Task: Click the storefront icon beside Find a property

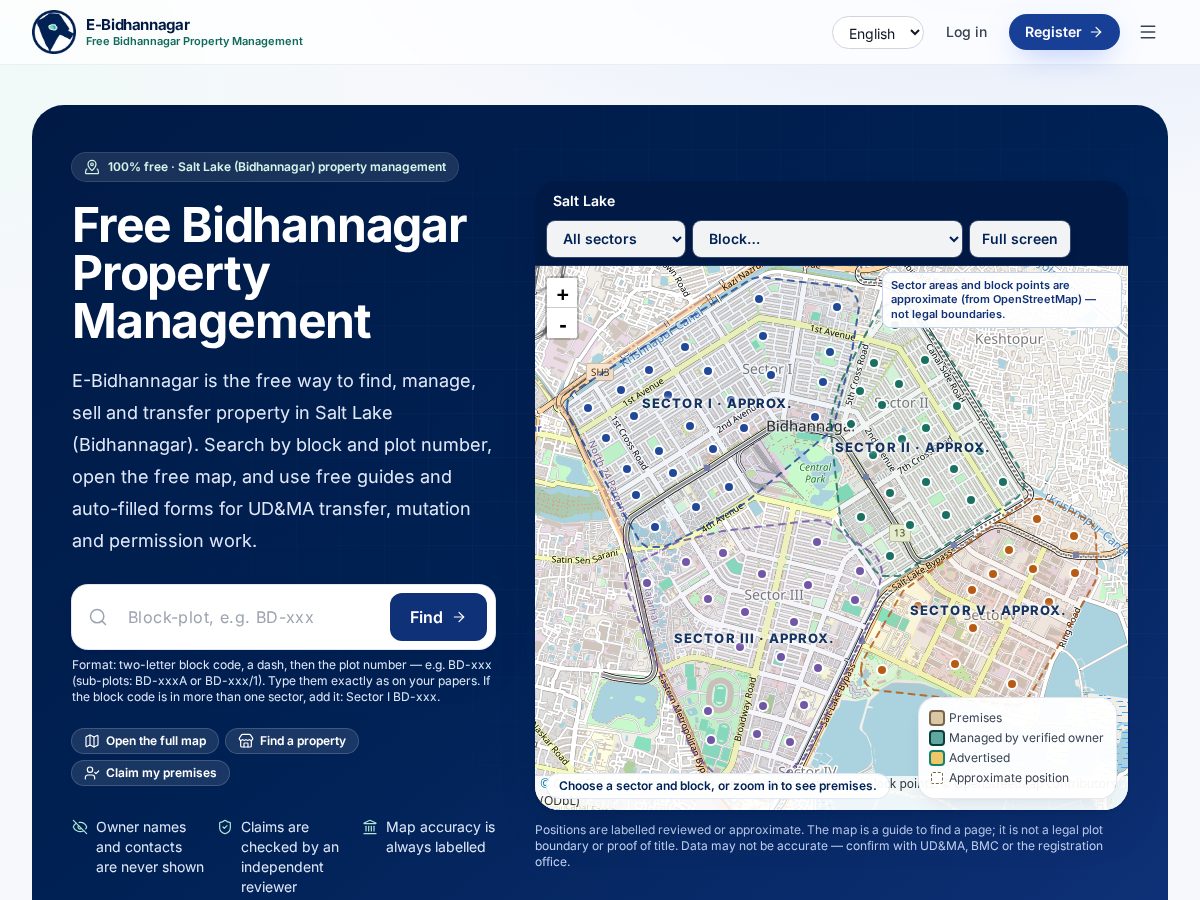Action: point(246,741)
